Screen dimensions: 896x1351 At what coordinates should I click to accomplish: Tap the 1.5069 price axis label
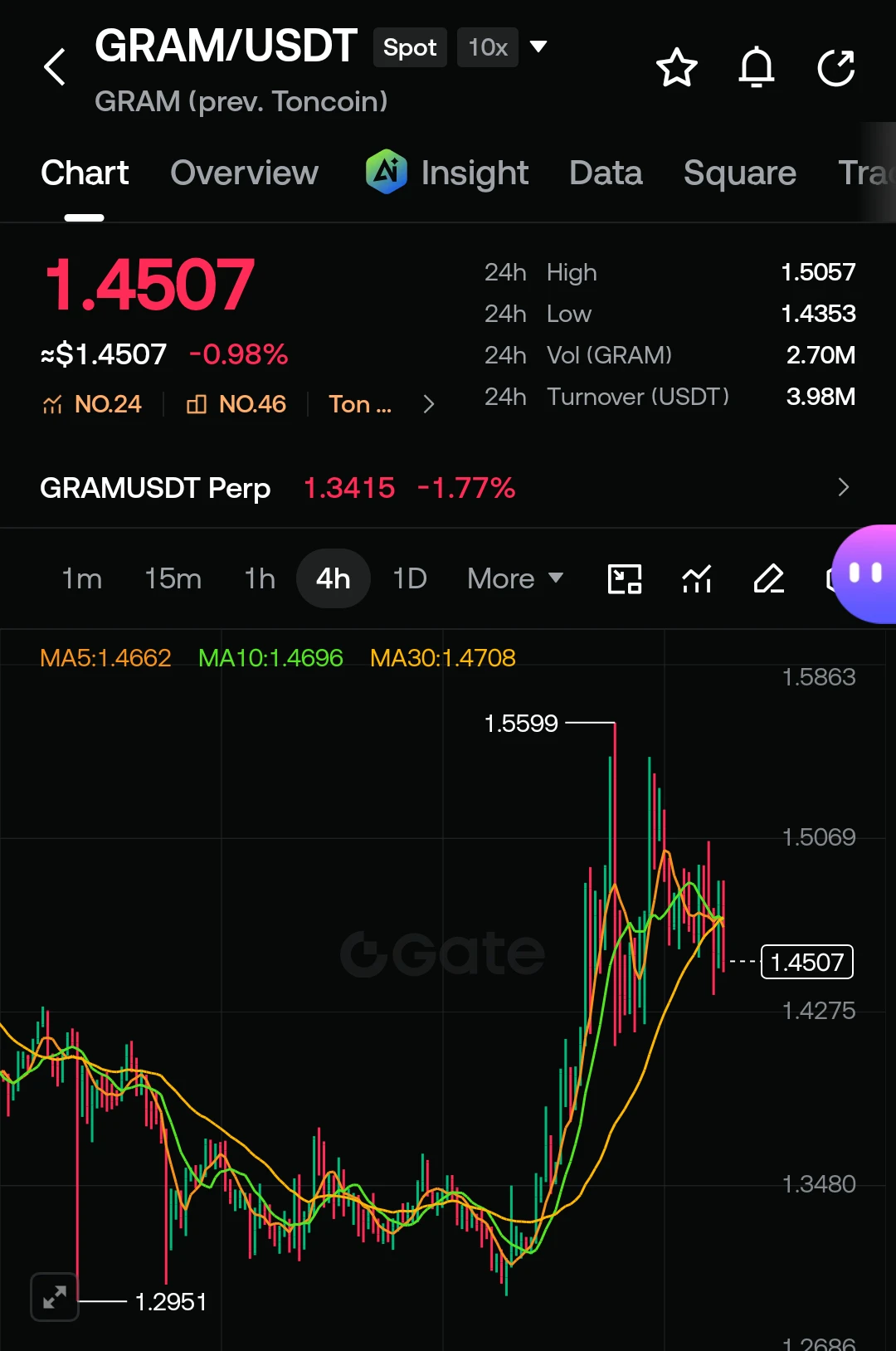819,836
